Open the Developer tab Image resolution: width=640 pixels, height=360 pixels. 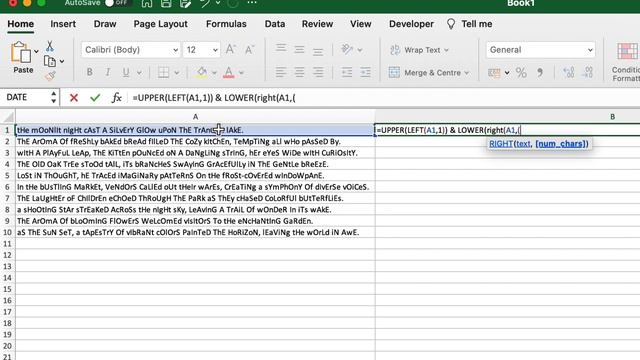(x=411, y=24)
